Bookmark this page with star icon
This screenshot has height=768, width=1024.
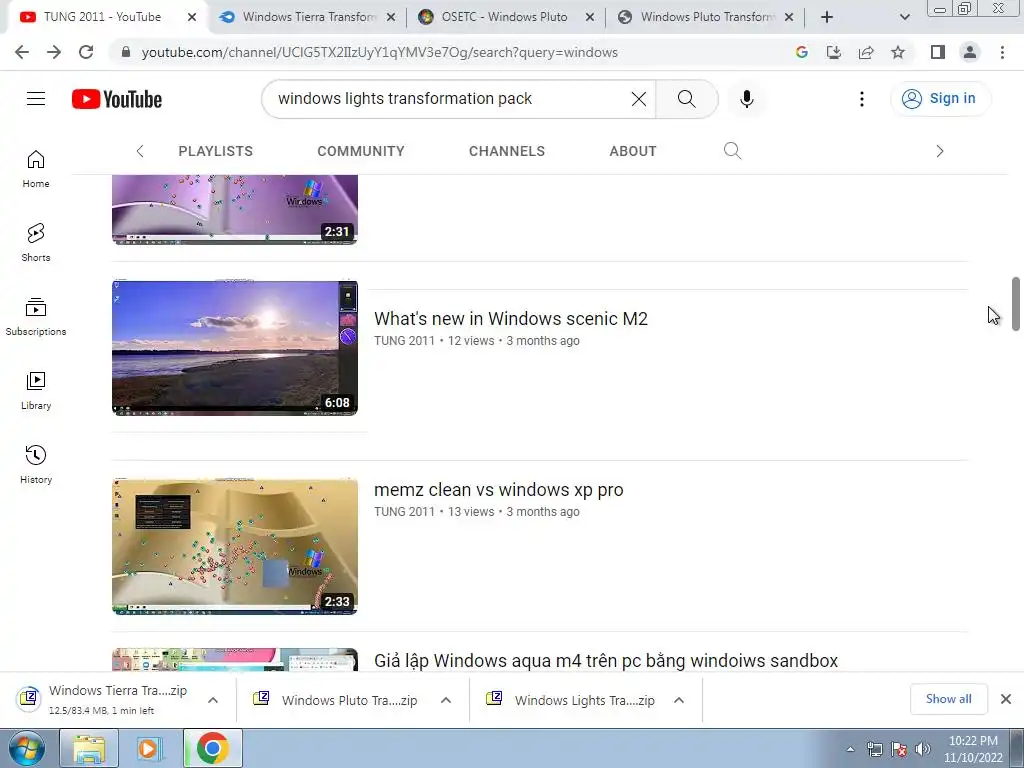click(x=898, y=52)
